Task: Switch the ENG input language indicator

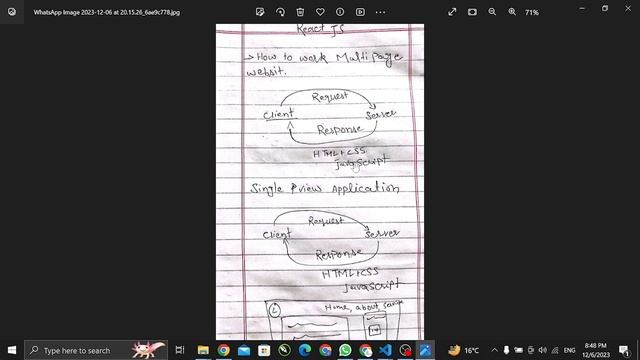Action: [569, 350]
